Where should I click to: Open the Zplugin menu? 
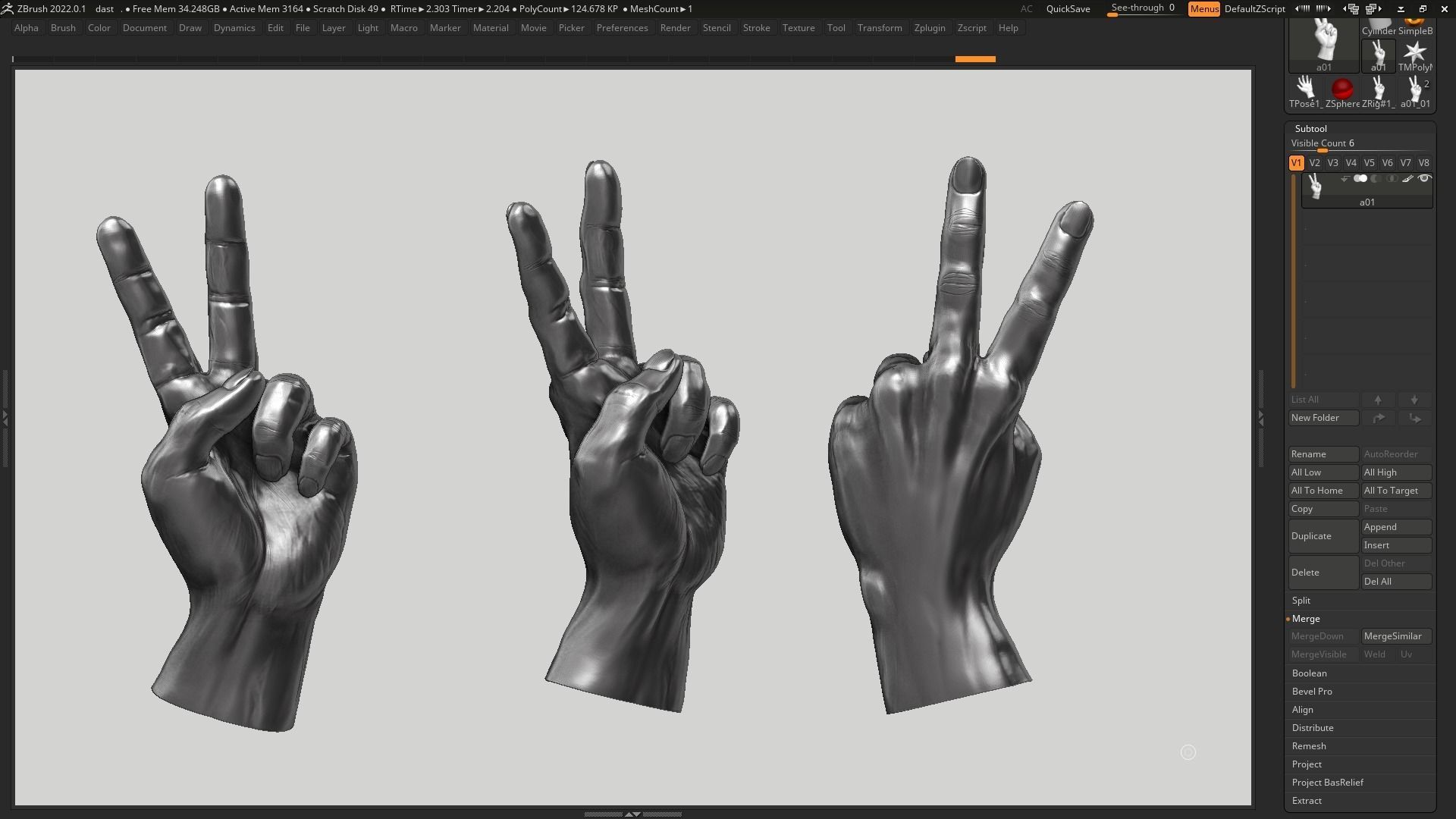pos(930,28)
